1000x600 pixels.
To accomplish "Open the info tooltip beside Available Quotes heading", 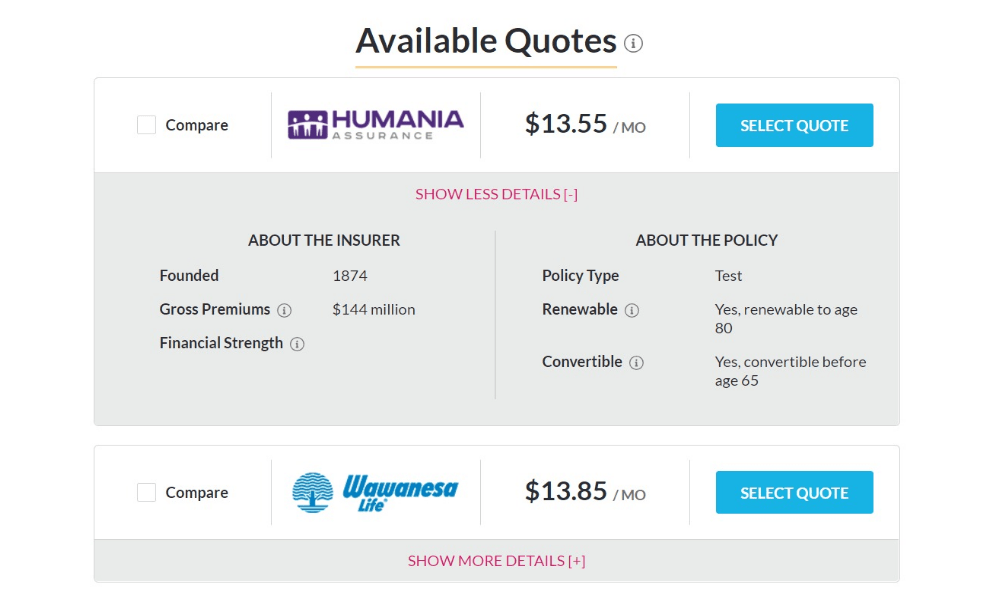I will 634,43.
